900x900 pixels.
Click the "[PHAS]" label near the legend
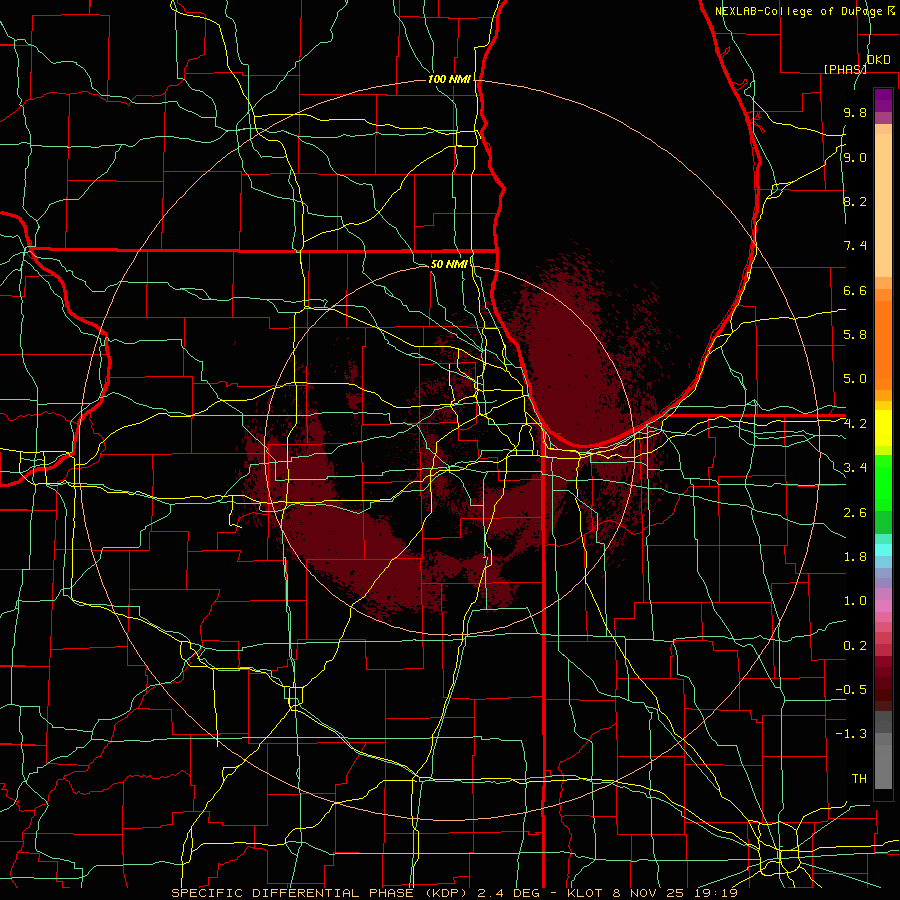[x=845, y=69]
